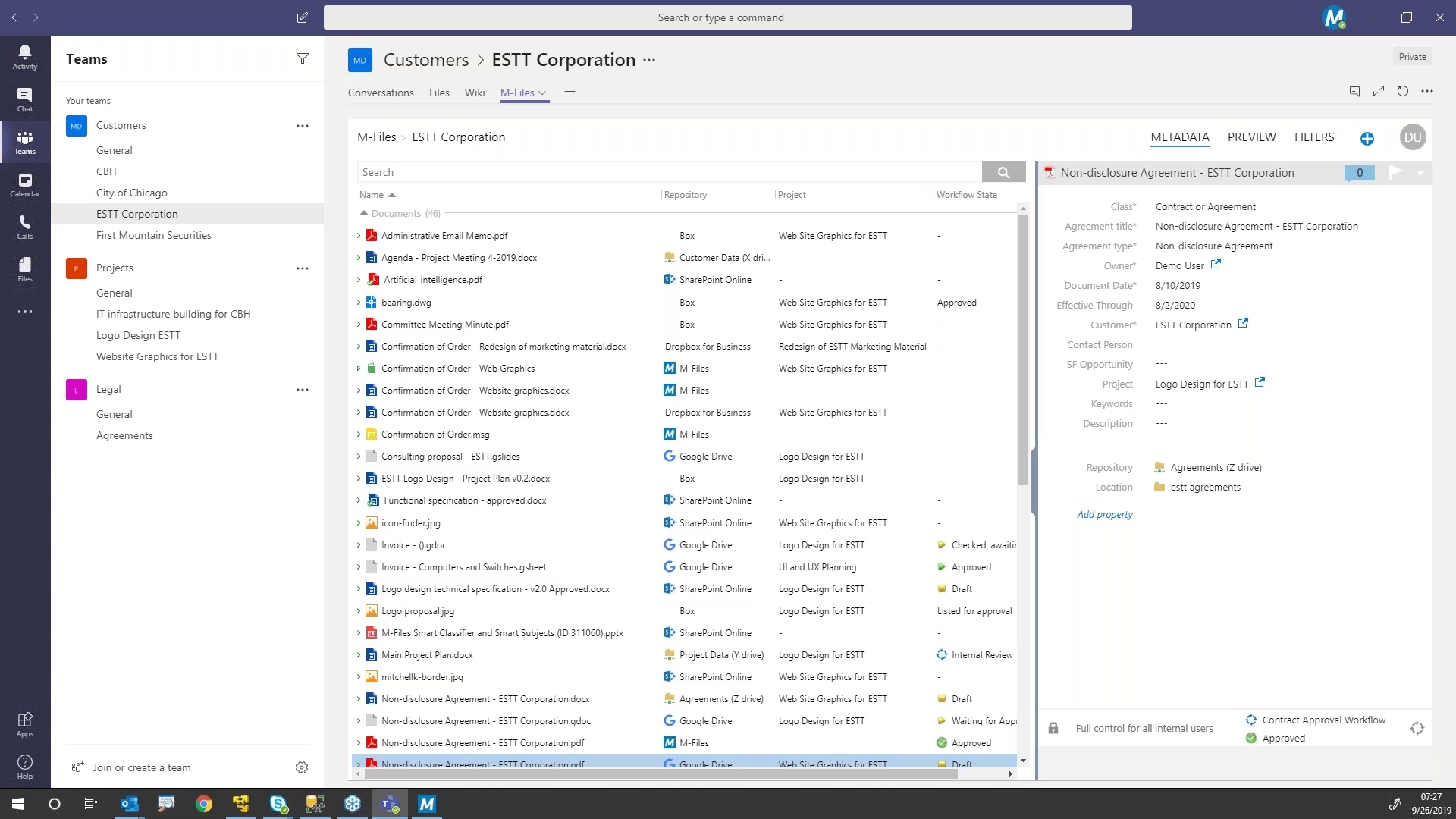Image resolution: width=1456 pixels, height=819 pixels.
Task: Open Demo User external link icon
Action: point(1216,265)
